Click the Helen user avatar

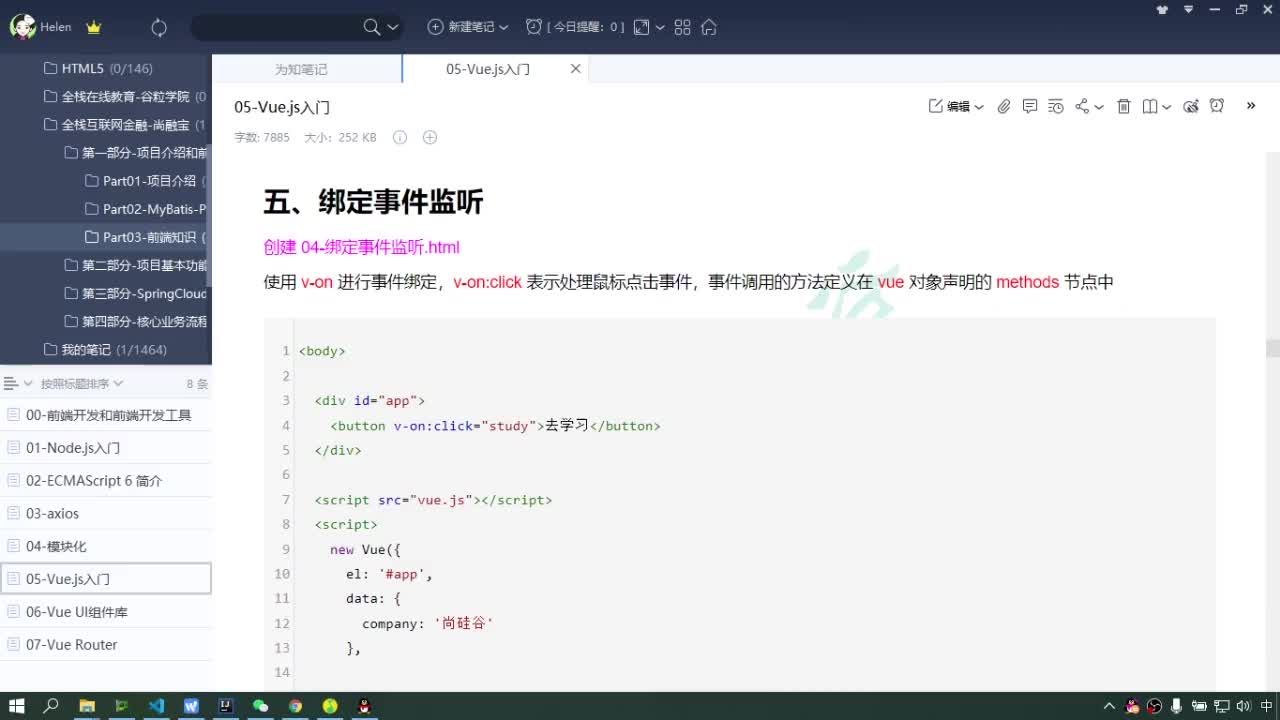(x=22, y=27)
